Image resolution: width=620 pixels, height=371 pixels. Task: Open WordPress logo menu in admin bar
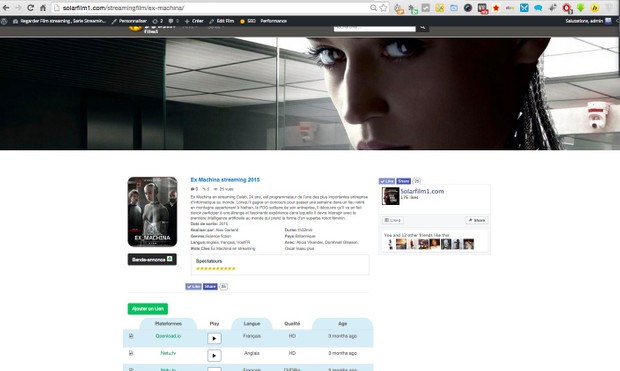tap(4, 21)
